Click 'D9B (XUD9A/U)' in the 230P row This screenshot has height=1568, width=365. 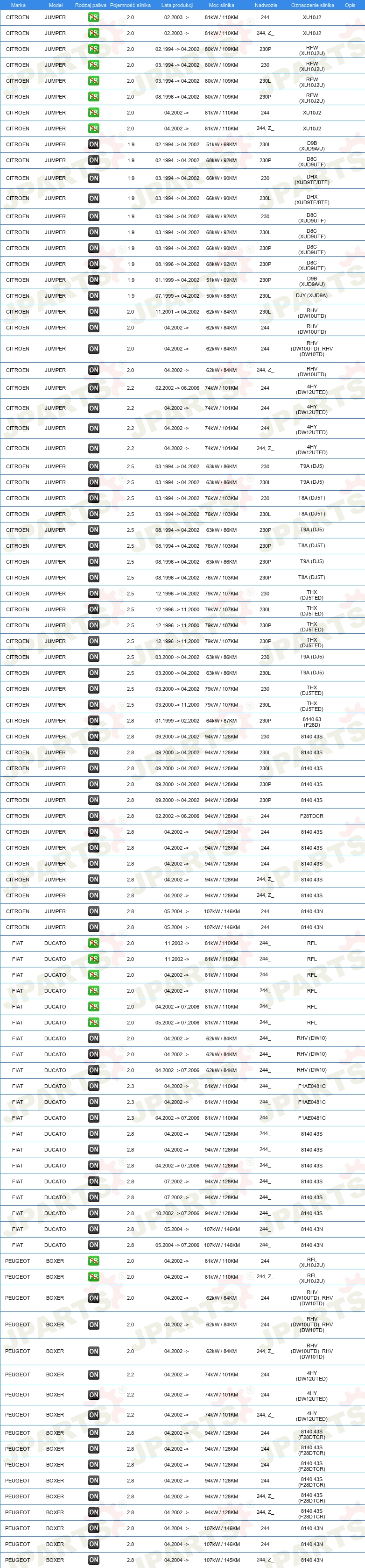(312, 281)
